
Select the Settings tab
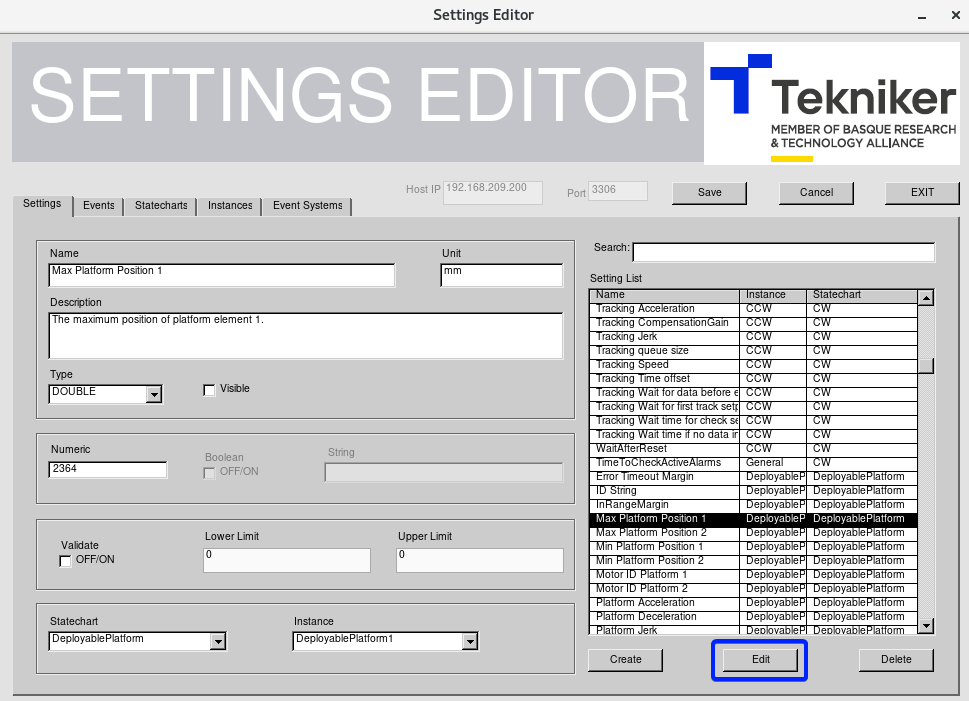click(x=42, y=204)
